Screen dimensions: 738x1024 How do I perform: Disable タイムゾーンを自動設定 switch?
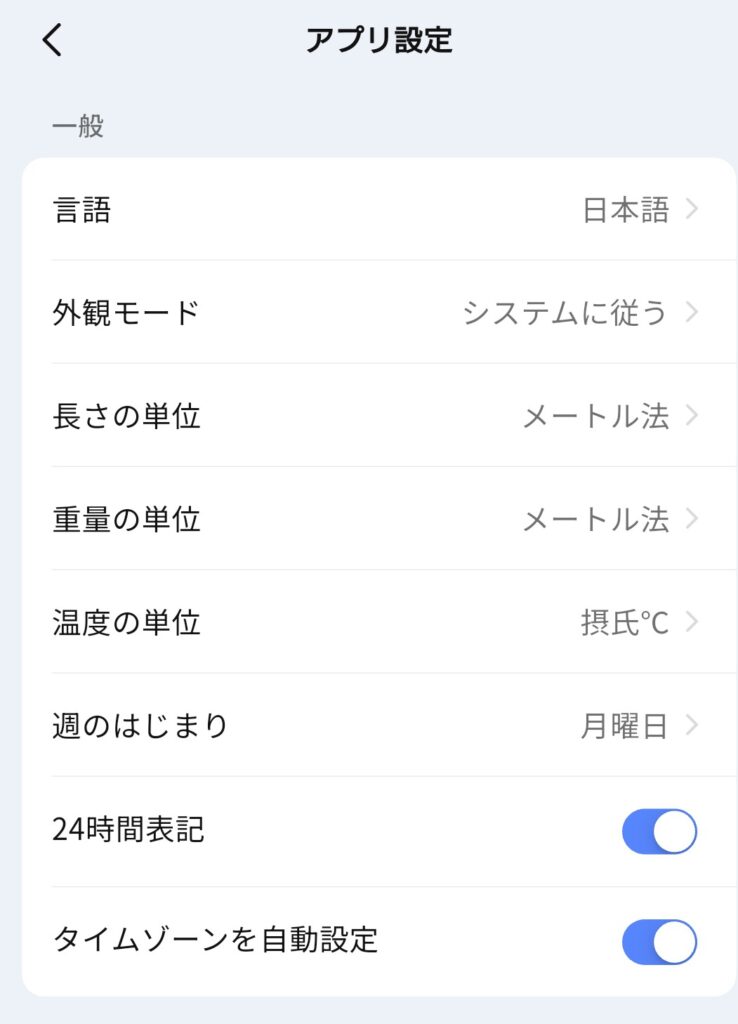coord(659,941)
